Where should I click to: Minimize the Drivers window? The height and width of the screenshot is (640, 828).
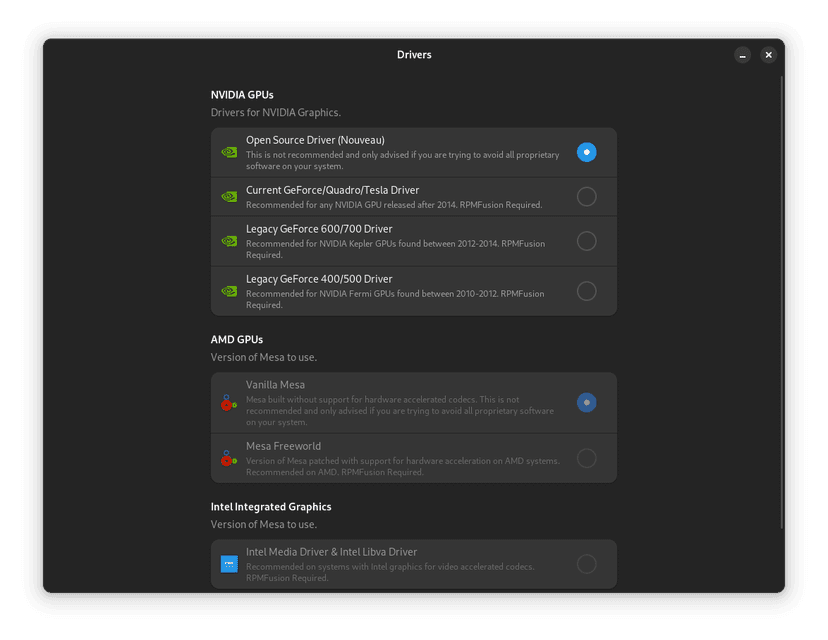point(742,55)
